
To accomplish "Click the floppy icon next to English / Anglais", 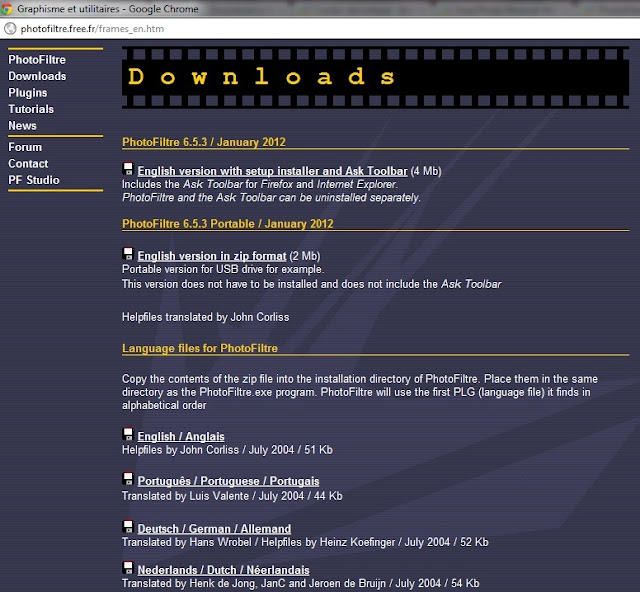I will (128, 434).
